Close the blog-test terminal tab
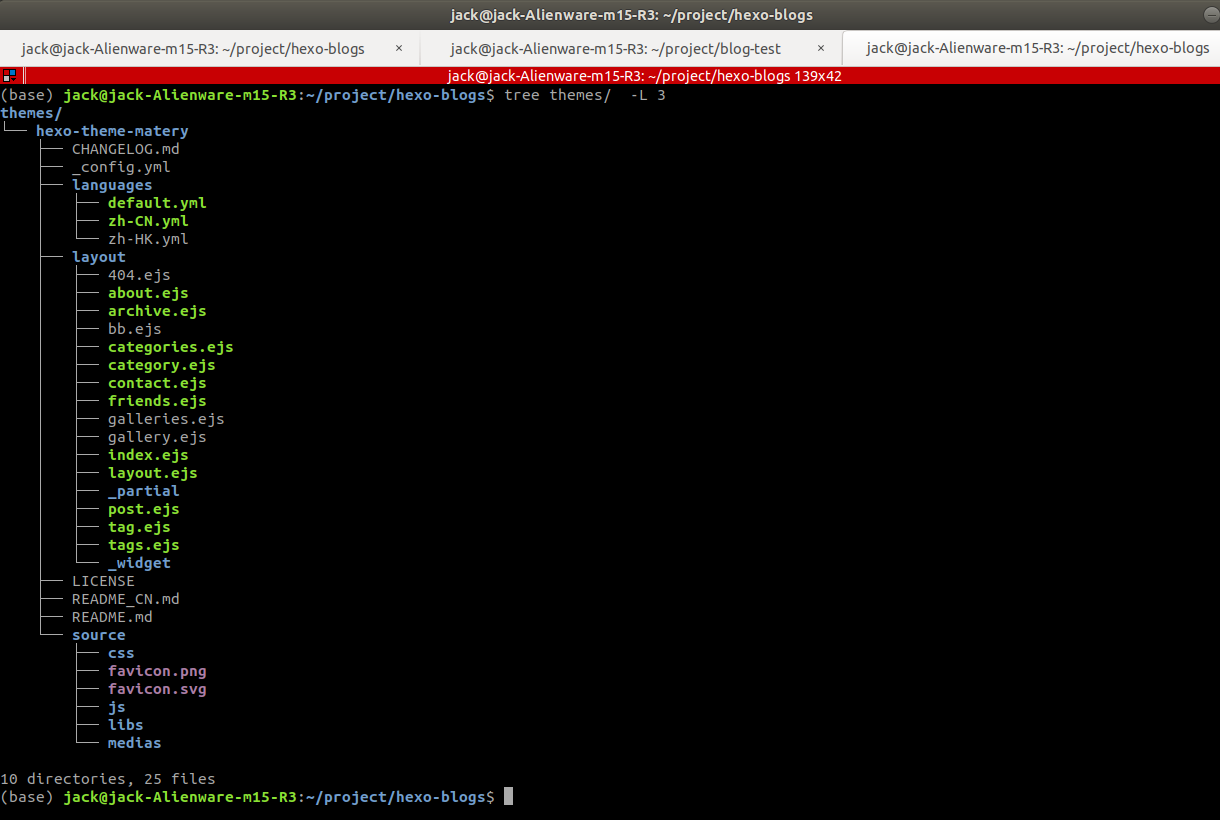Screen dimensions: 1220x820 (x=821, y=48)
